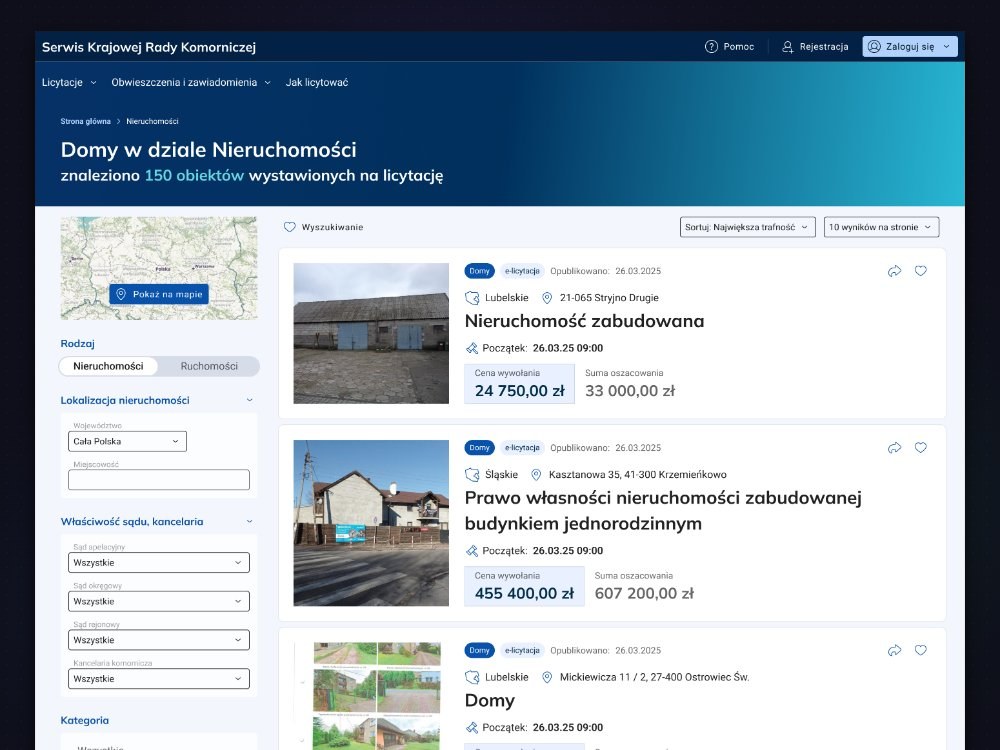Click the photo collage of Ostrowiec listing

[371, 696]
